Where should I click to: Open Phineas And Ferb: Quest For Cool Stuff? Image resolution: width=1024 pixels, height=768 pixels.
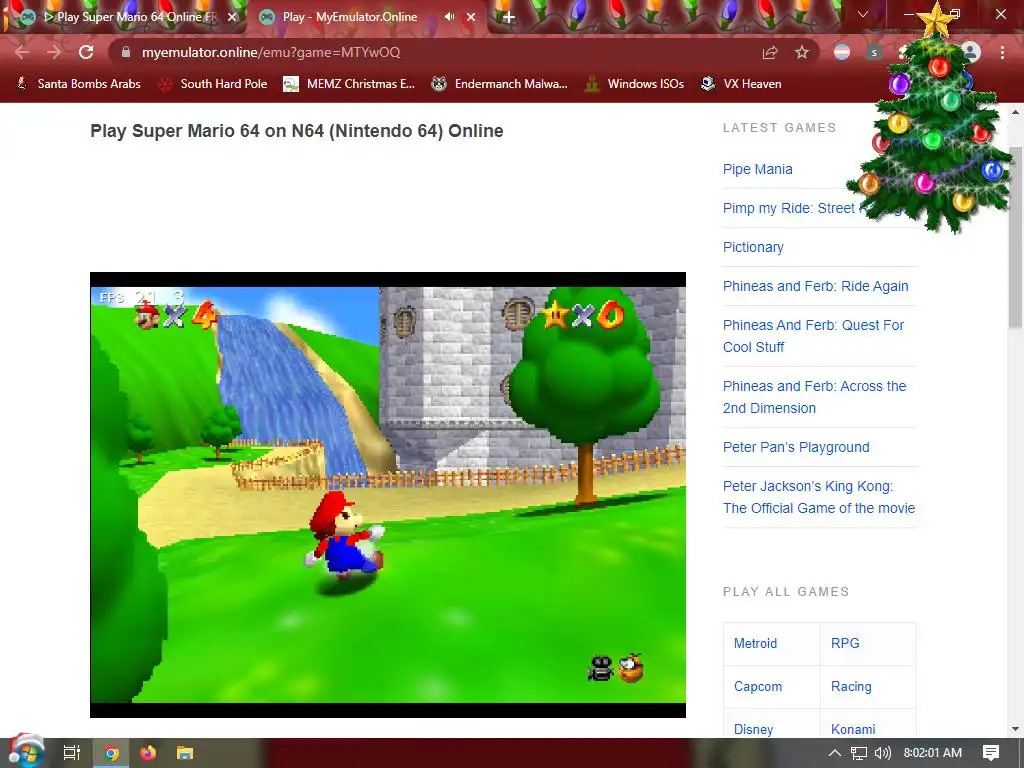[813, 336]
